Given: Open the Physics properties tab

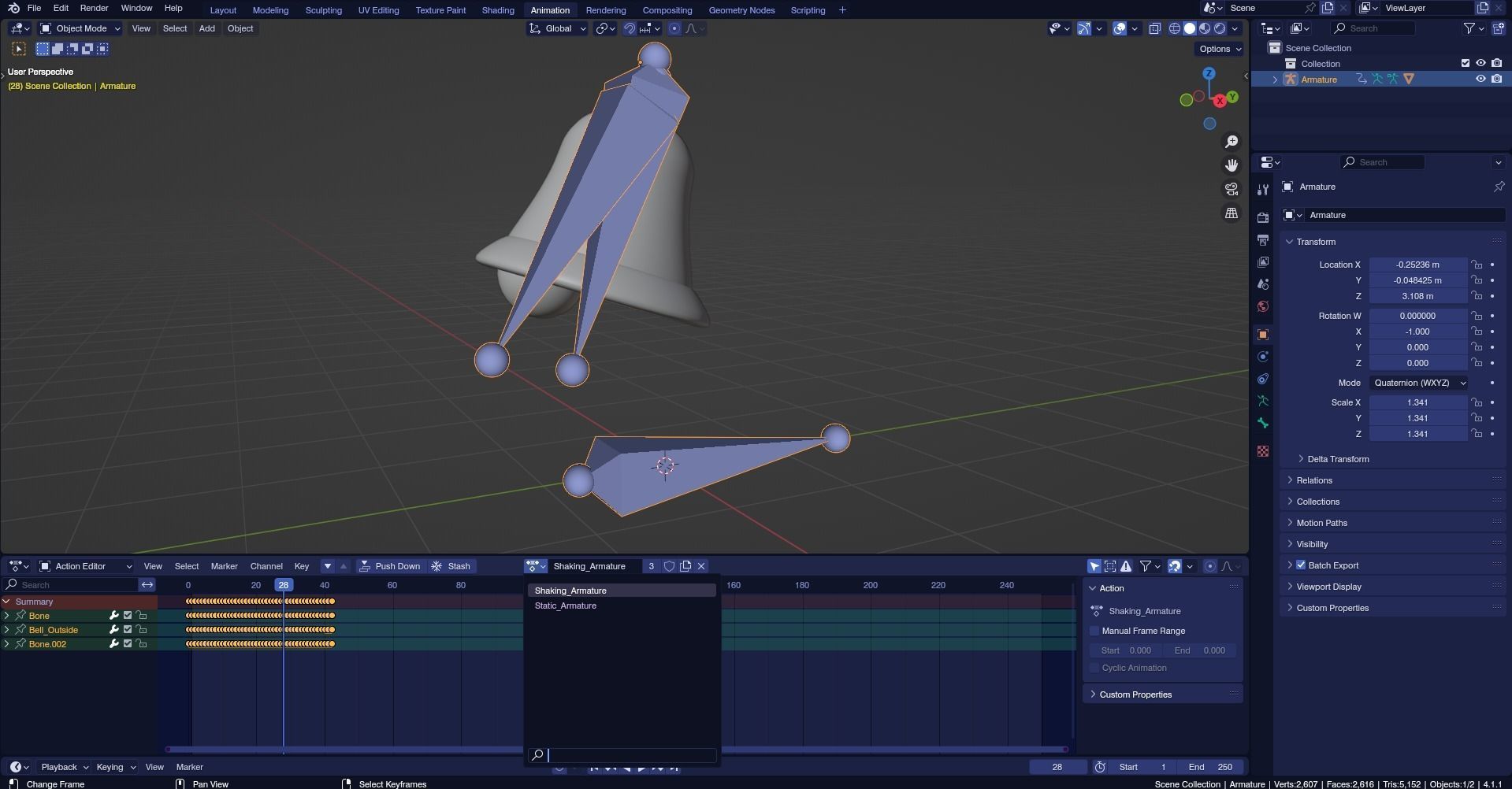Looking at the screenshot, I should click(1263, 357).
